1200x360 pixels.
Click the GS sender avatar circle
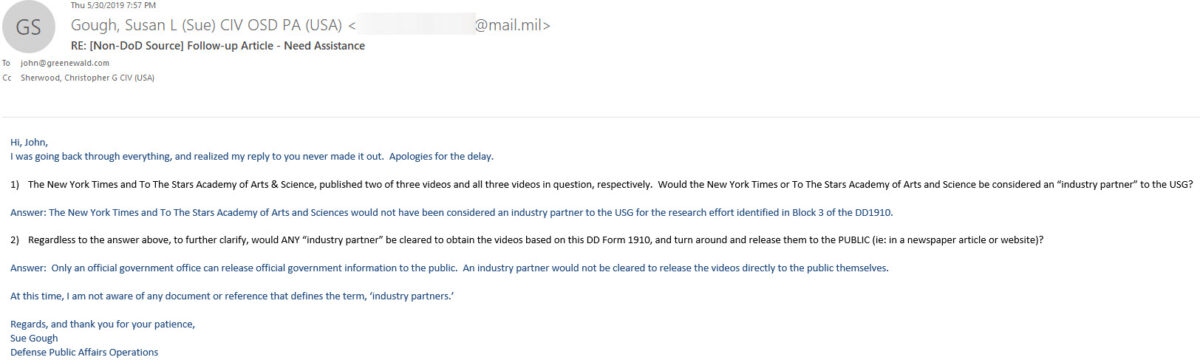coord(28,28)
